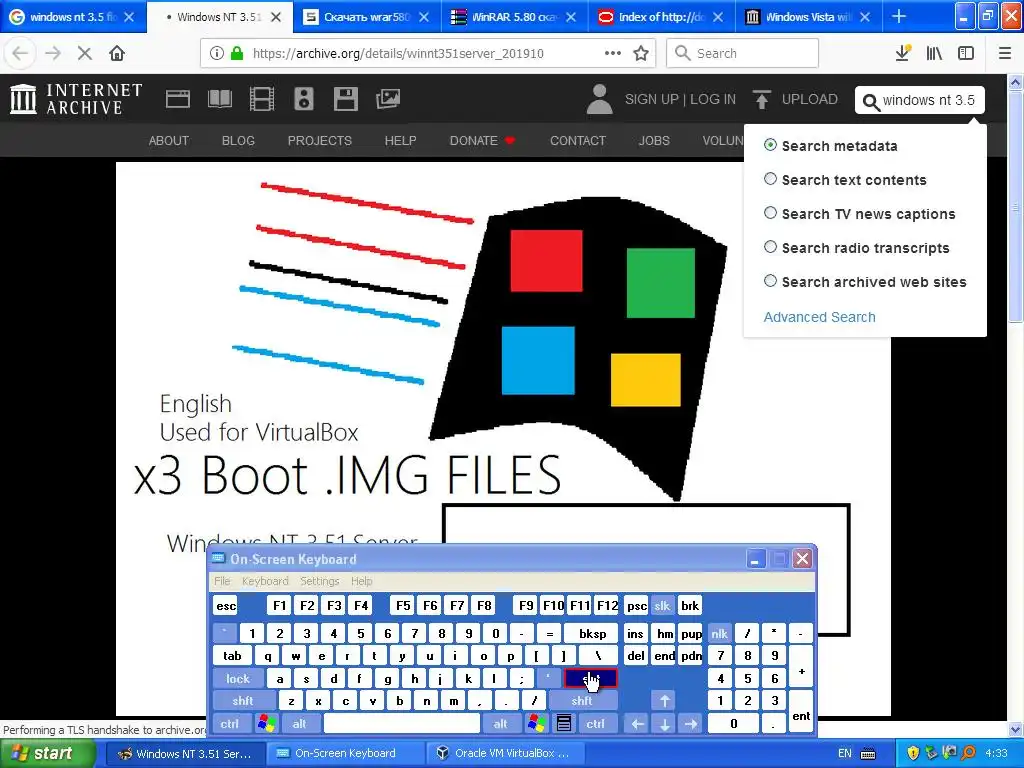Click the up arrow key
Image resolution: width=1024 pixels, height=768 pixels.
(664, 701)
